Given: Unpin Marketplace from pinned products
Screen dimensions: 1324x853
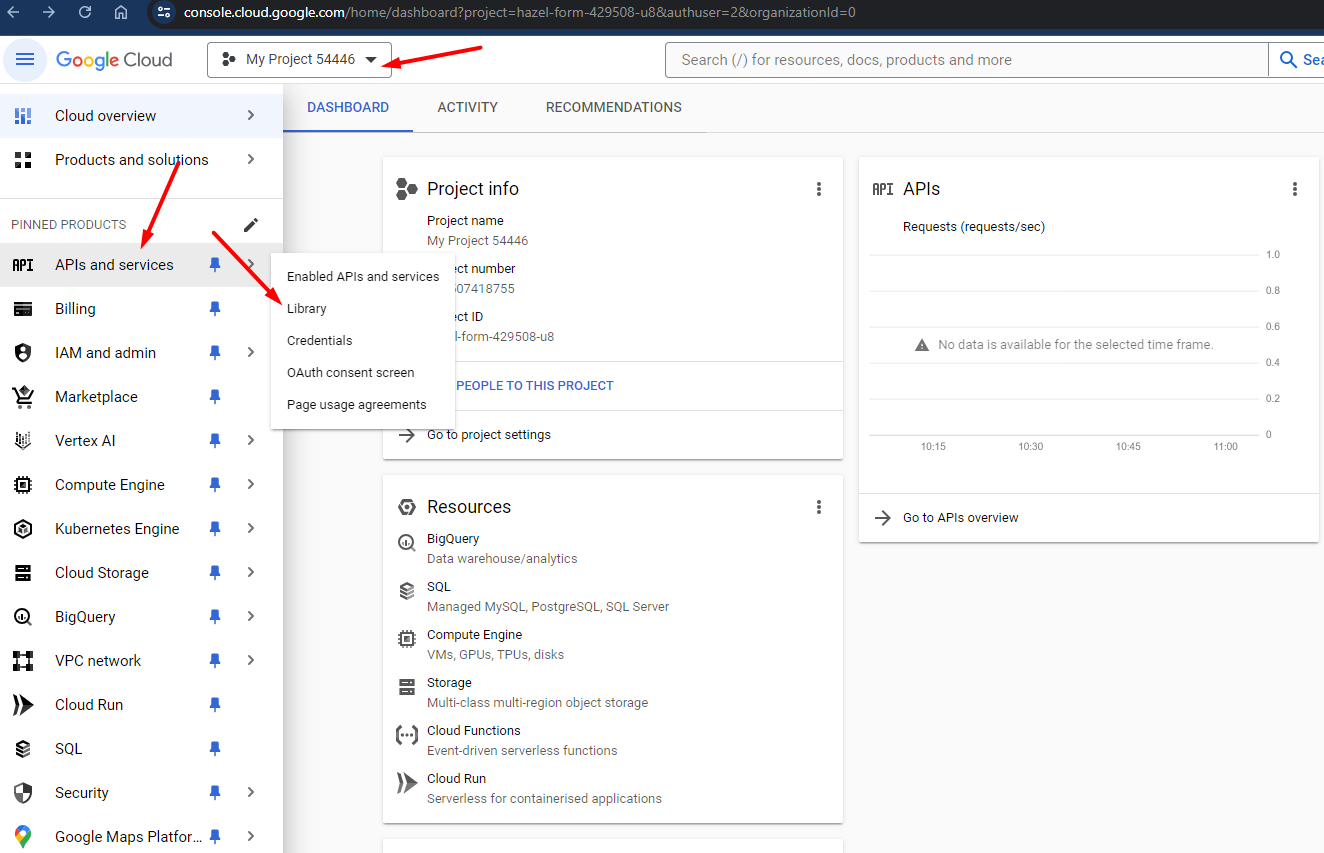Looking at the screenshot, I should [x=214, y=397].
